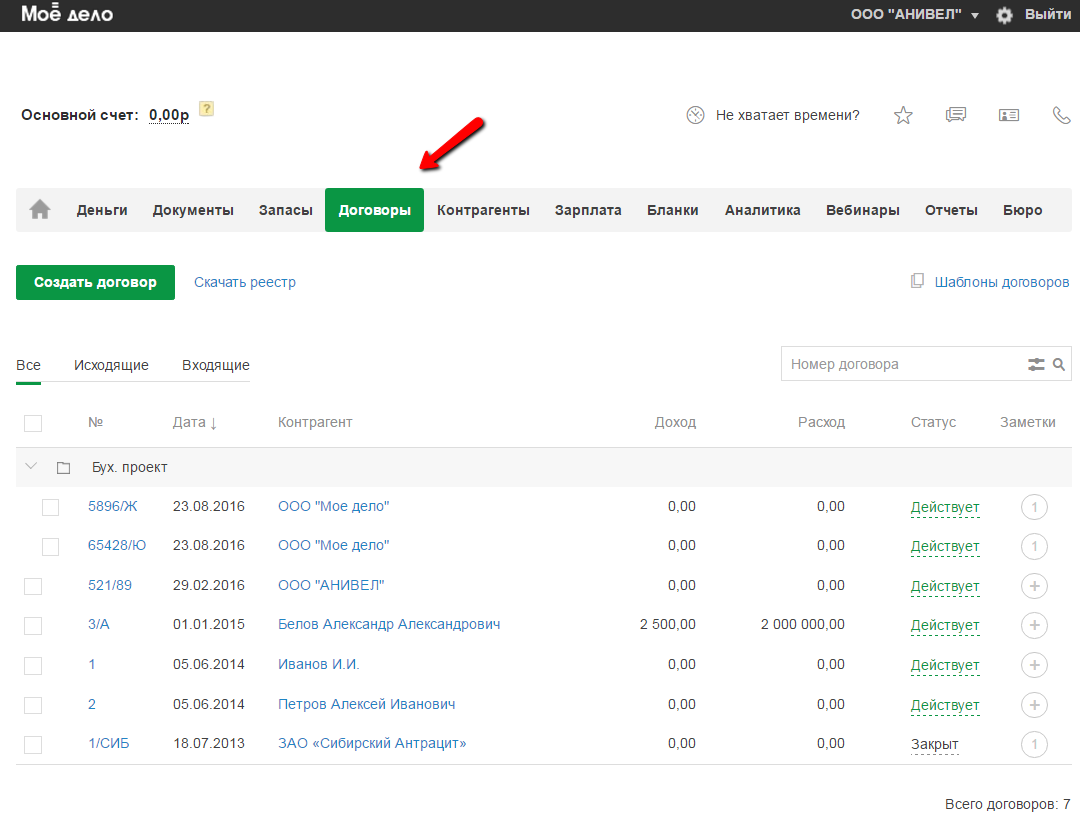Open settings gear icon in header
1080x826 pixels.
click(x=1005, y=15)
